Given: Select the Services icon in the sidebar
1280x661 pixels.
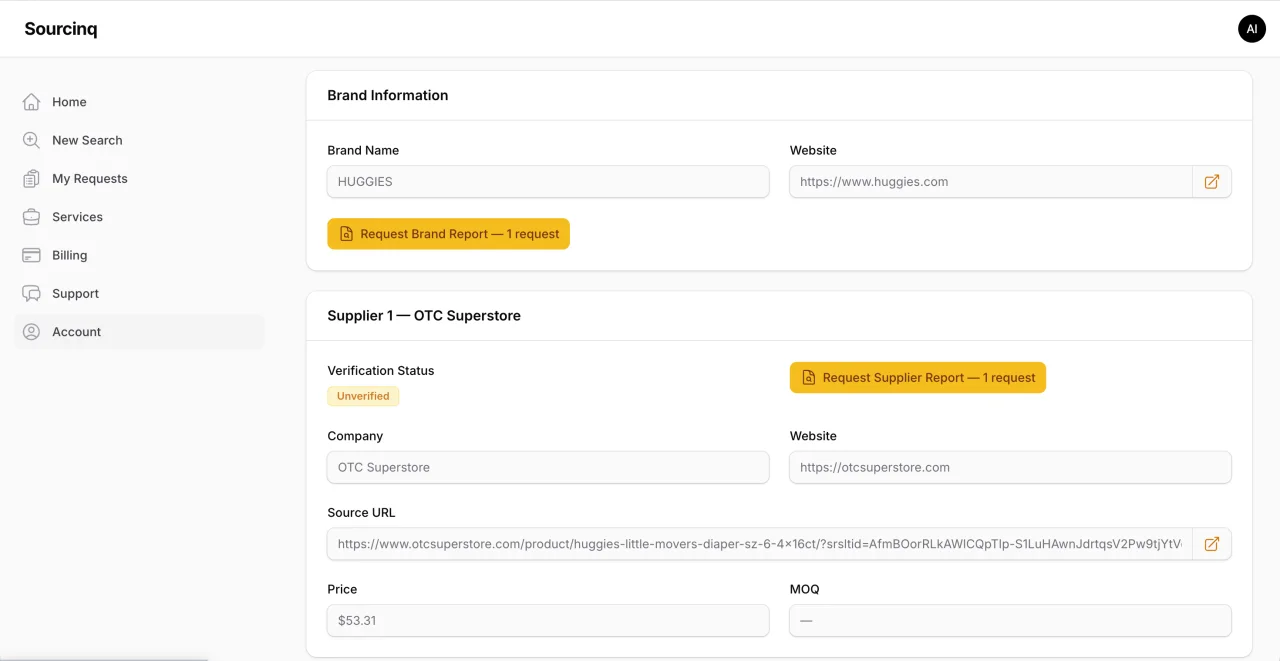Looking at the screenshot, I should [31, 216].
